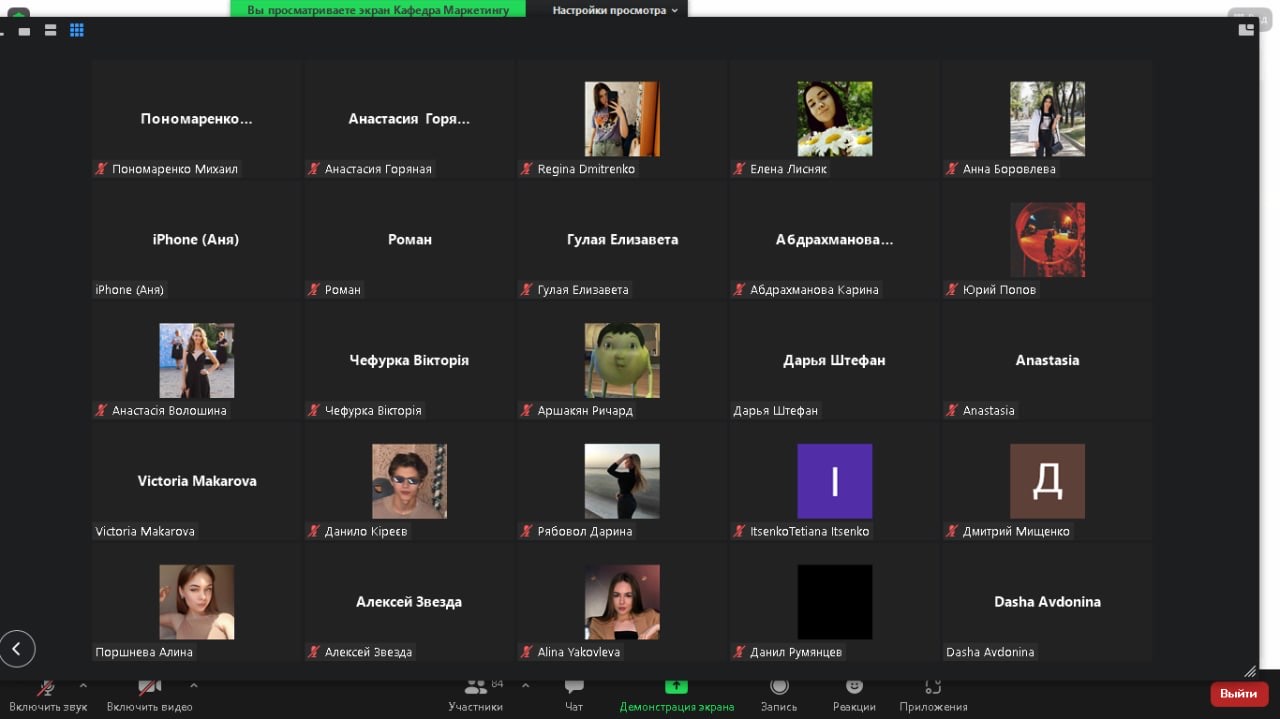Open the Настройки просмотра view options dropdown
1280x719 pixels.
click(x=615, y=10)
